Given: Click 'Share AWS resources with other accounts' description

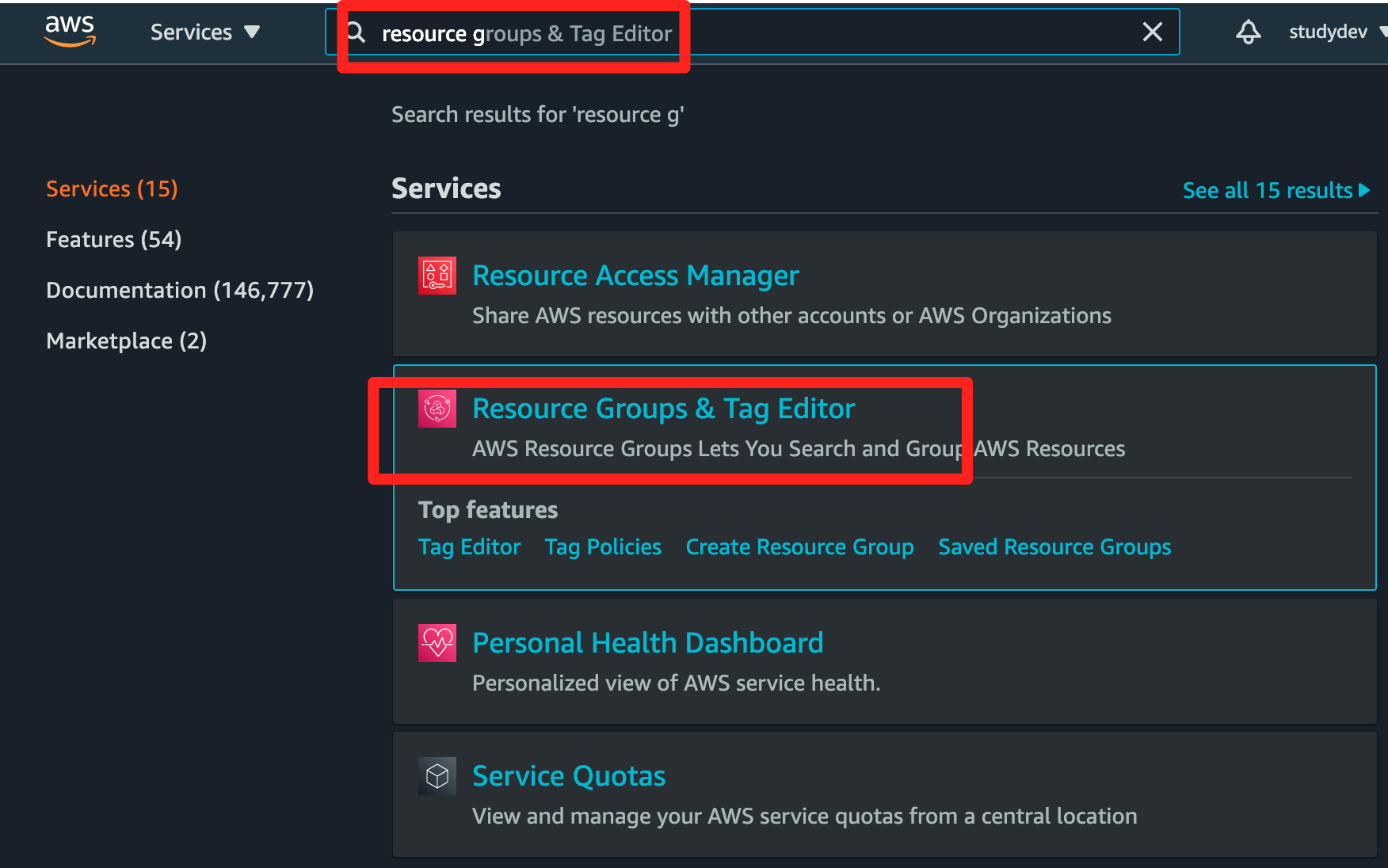Looking at the screenshot, I should [791, 315].
